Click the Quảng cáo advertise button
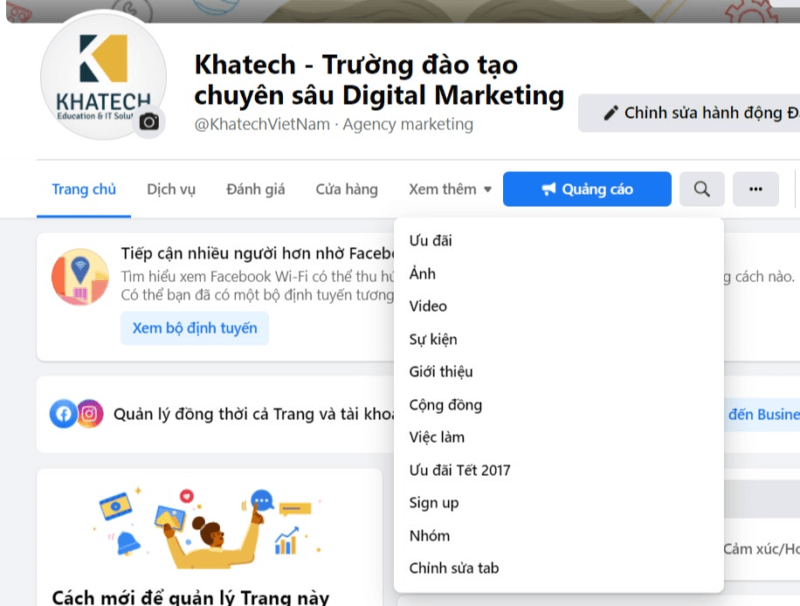Viewport: 800px width, 606px height. (x=587, y=189)
